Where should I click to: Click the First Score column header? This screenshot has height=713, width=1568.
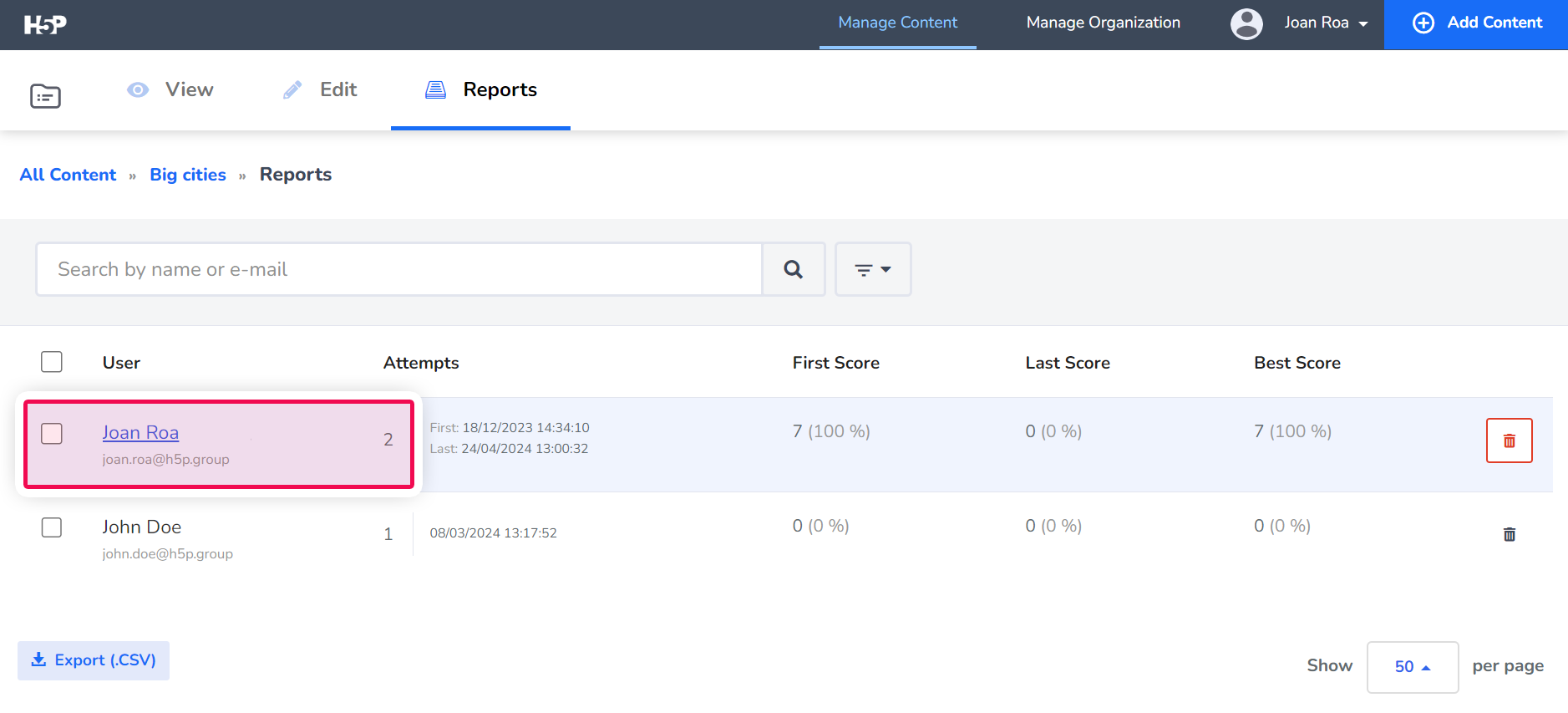tap(835, 363)
